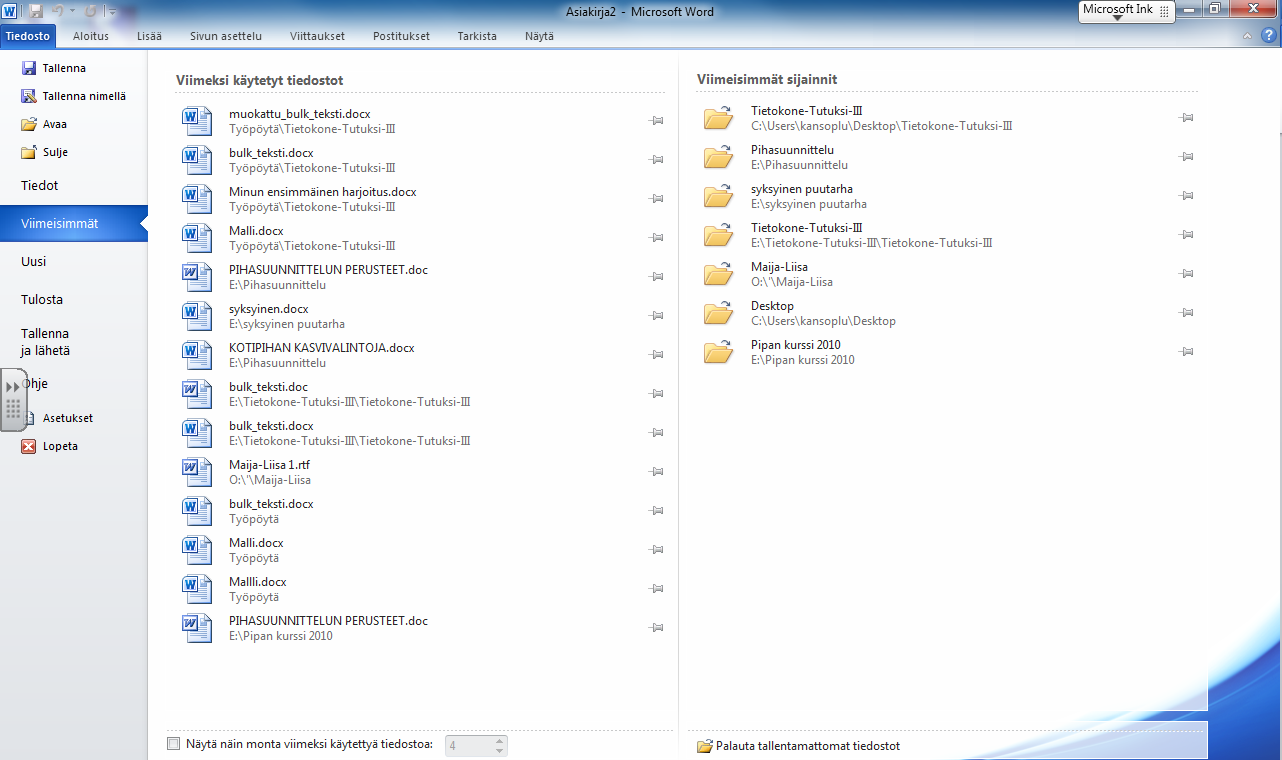This screenshot has height=760, width=1282.
Task: Minimize the ribbon with caret icon
Action: (x=1247, y=36)
